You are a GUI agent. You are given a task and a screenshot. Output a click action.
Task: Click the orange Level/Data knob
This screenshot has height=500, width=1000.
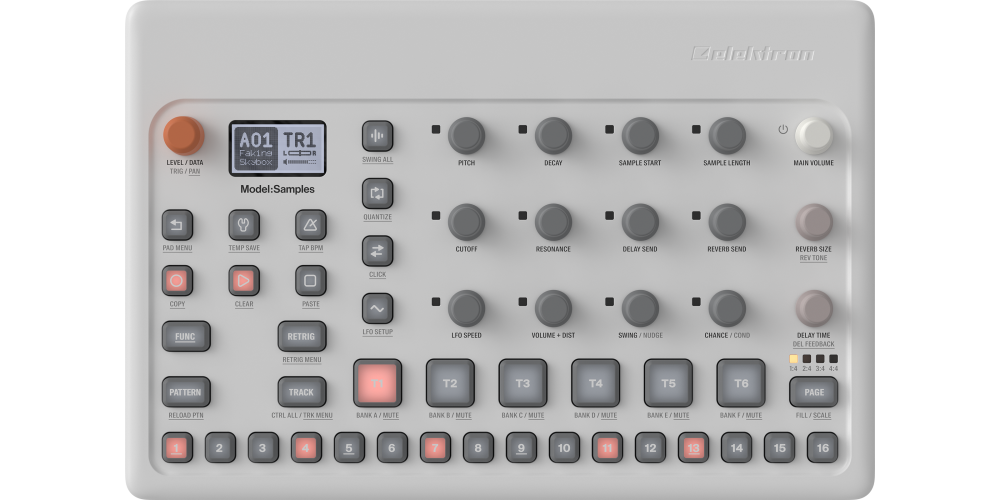(184, 136)
